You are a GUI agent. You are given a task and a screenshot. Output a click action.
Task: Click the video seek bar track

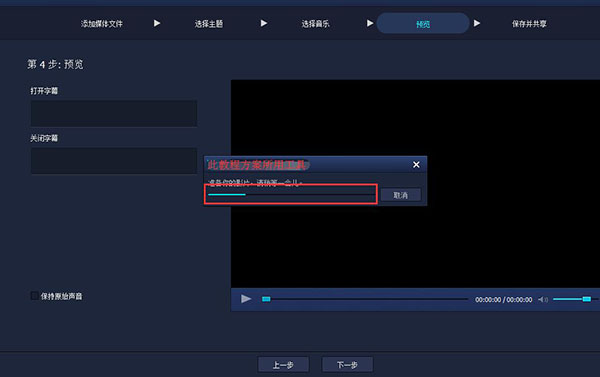pos(365,299)
